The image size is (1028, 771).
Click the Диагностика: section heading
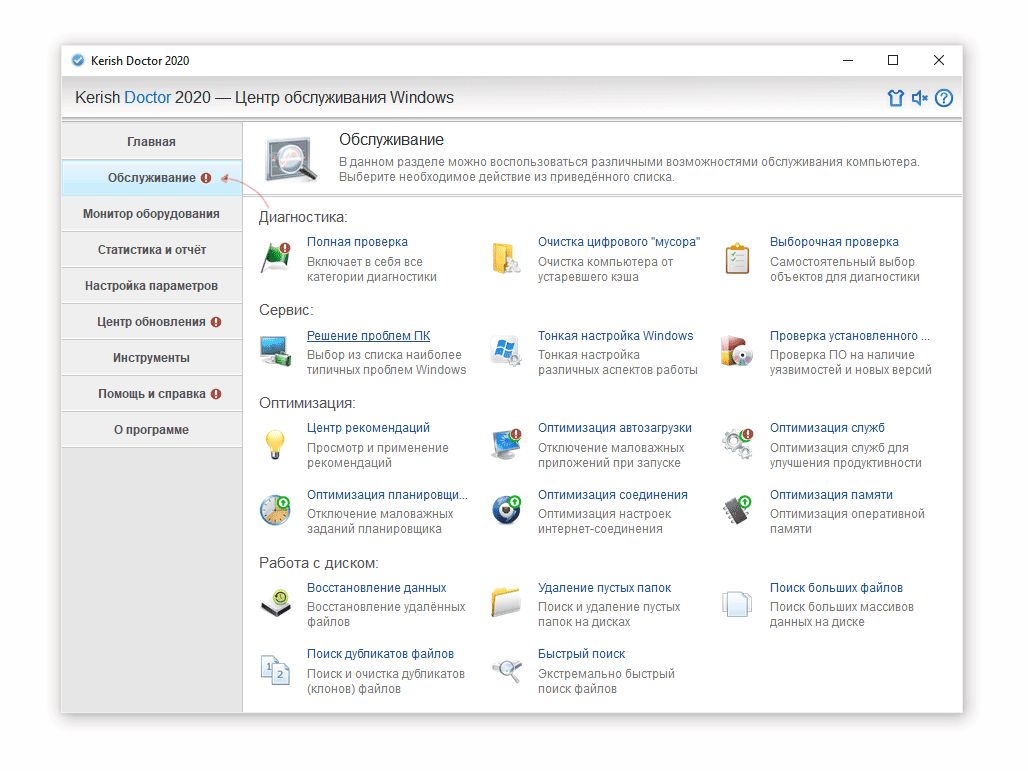tap(303, 217)
